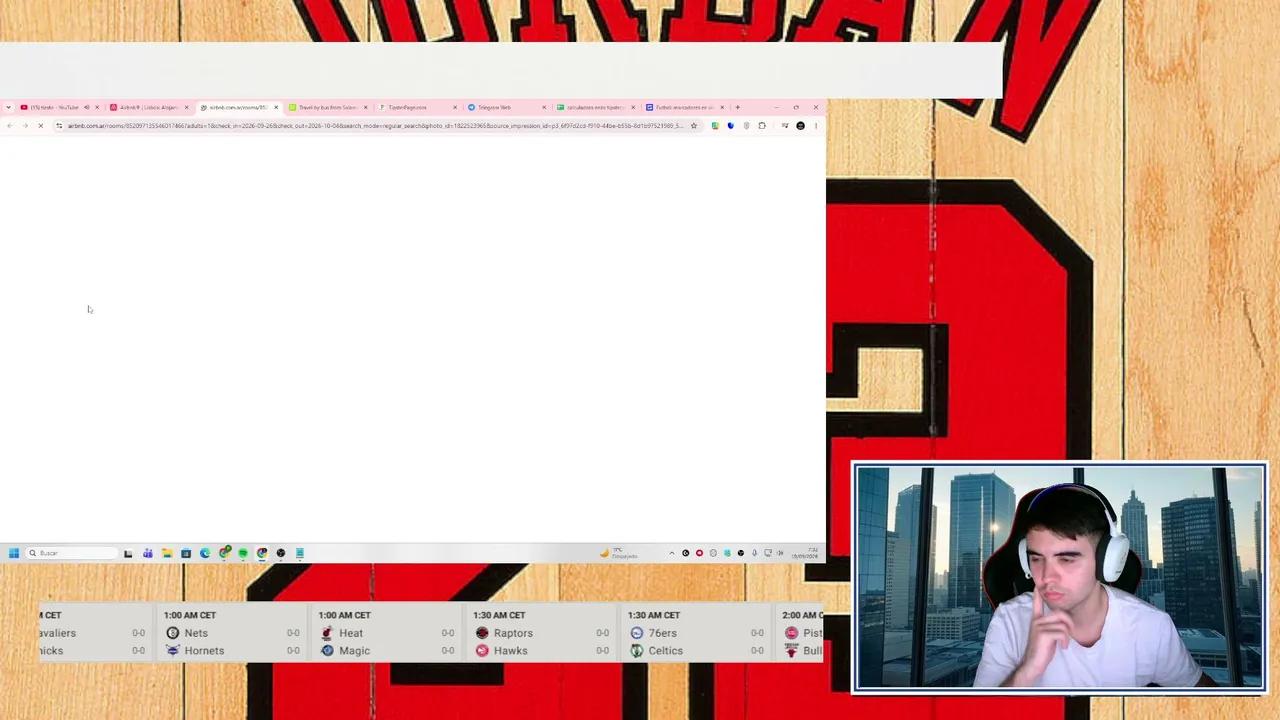Open Task View on the taskbar
This screenshot has height=720, width=1280.
[x=128, y=553]
